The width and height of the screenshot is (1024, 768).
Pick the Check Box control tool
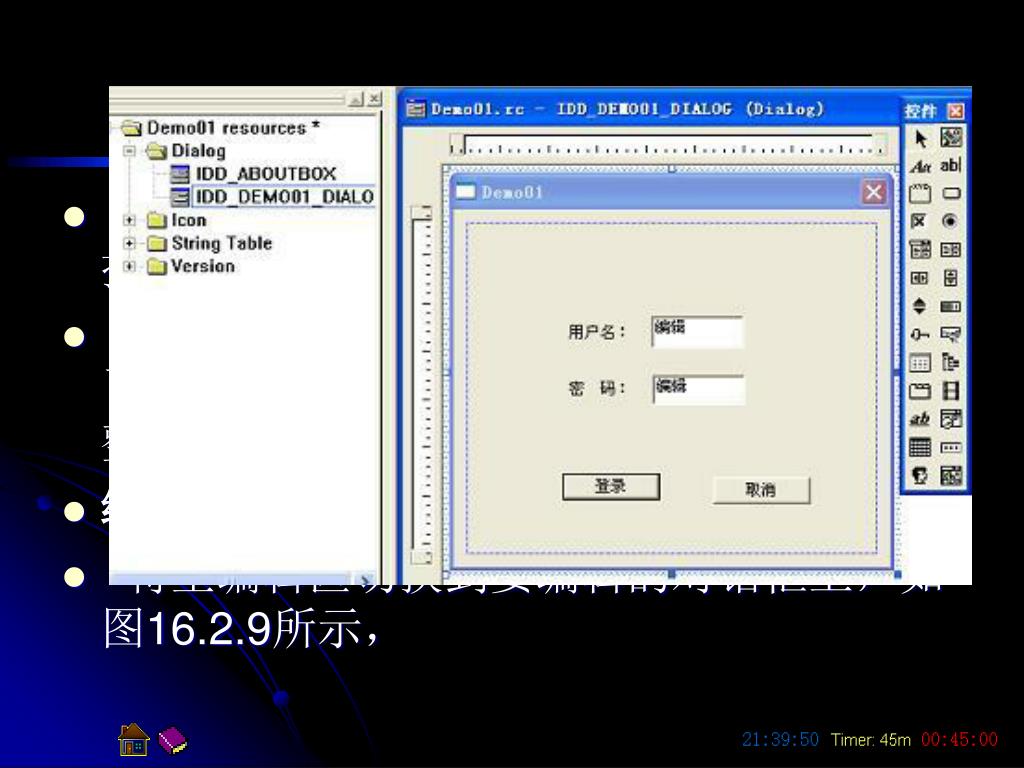(x=920, y=221)
